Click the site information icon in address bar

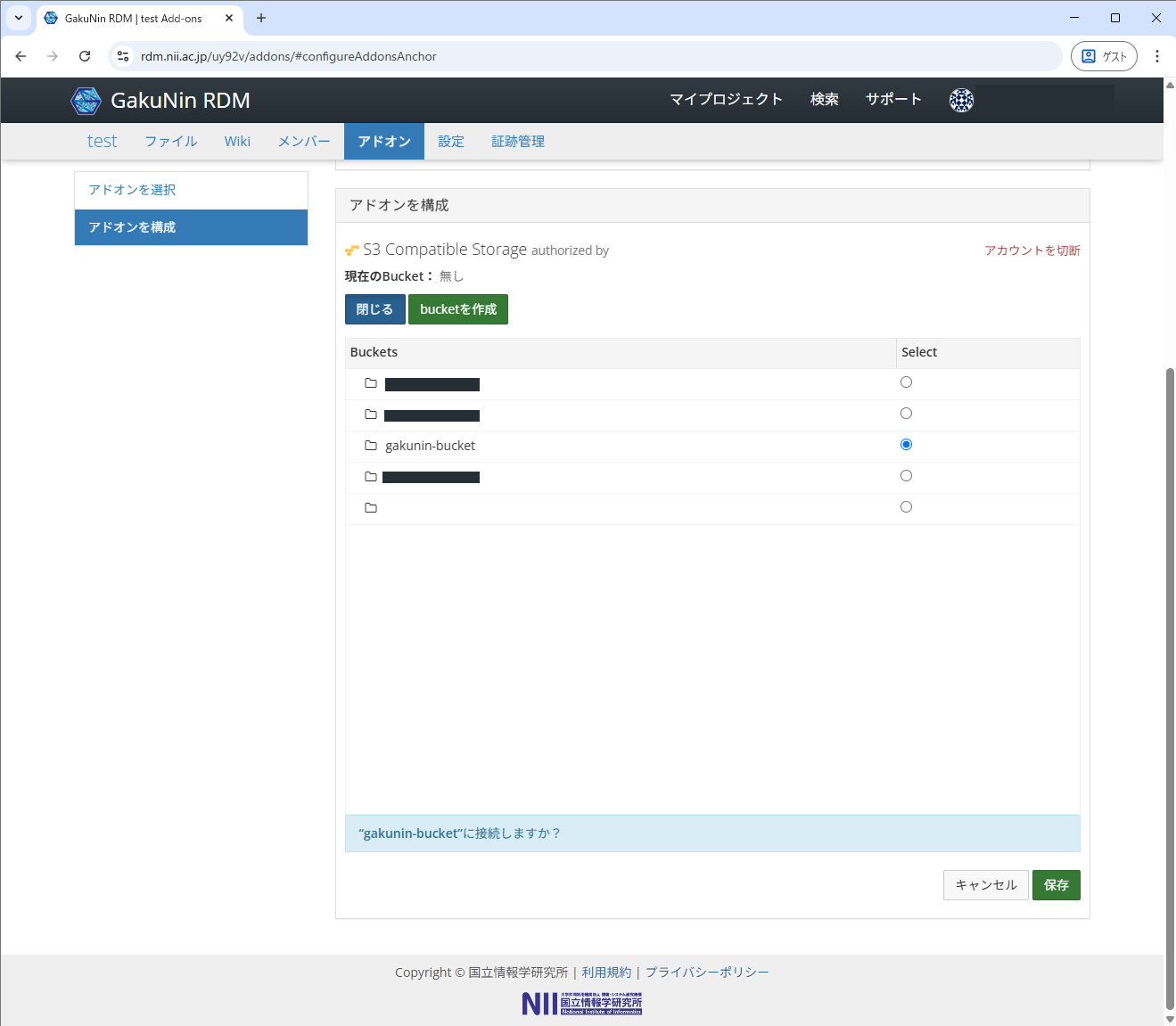click(123, 56)
